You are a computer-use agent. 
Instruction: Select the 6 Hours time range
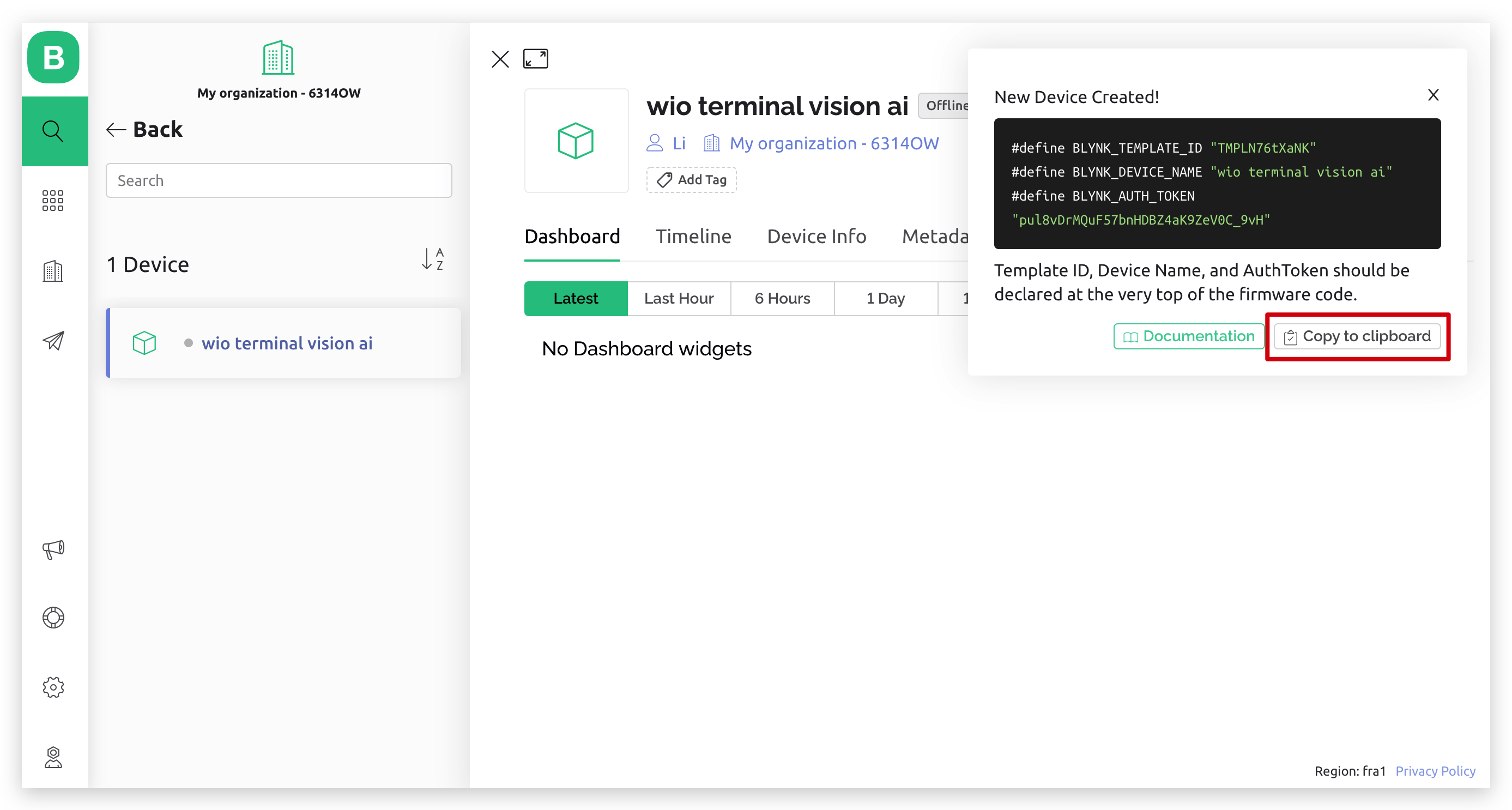[782, 298]
